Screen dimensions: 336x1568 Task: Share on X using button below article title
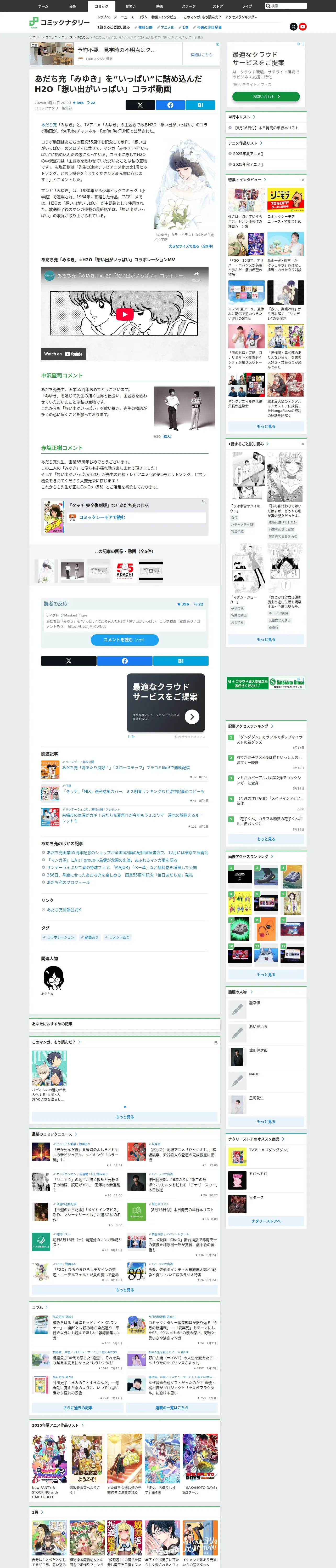pyautogui.click(x=140, y=105)
